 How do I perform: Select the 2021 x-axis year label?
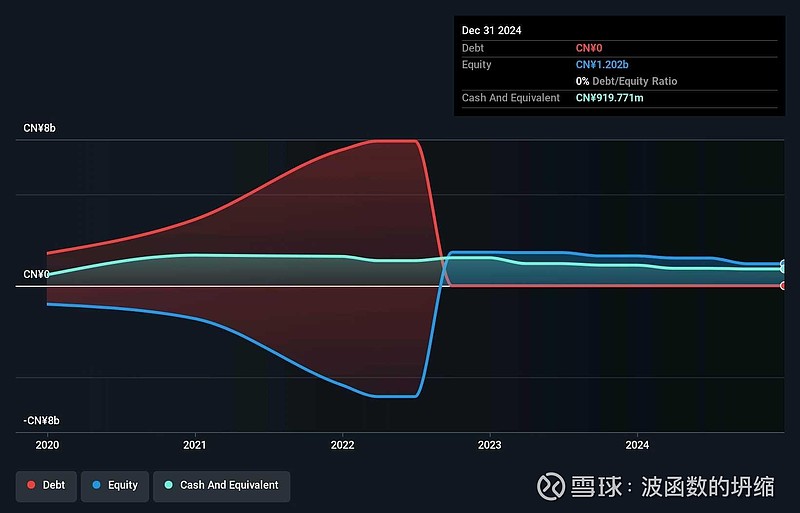tap(194, 445)
